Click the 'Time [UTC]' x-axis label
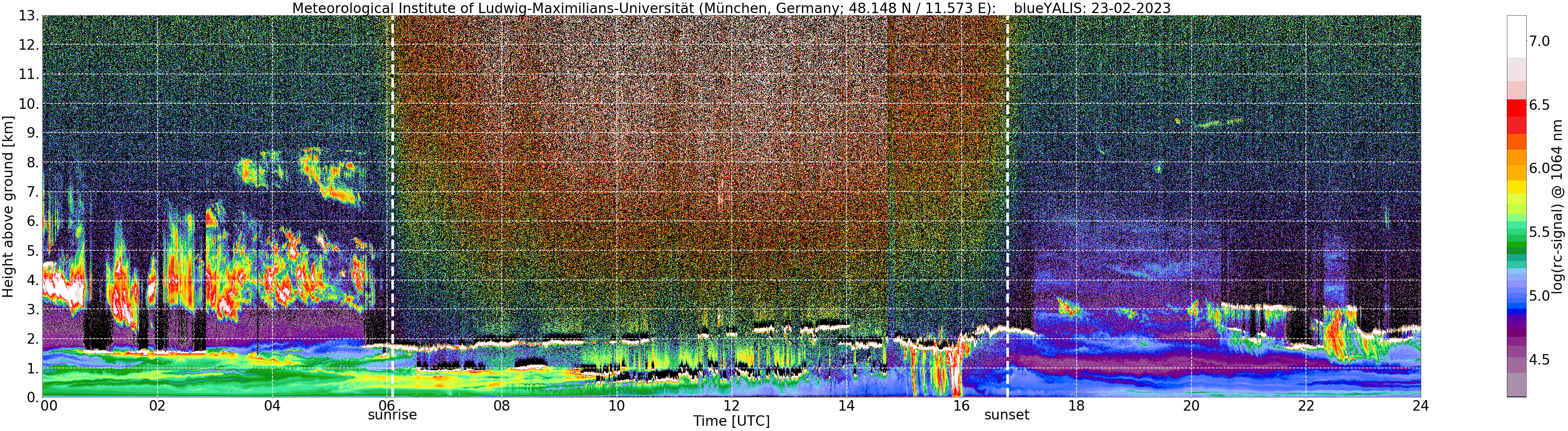Image resolution: width=1568 pixels, height=431 pixels. (x=731, y=421)
